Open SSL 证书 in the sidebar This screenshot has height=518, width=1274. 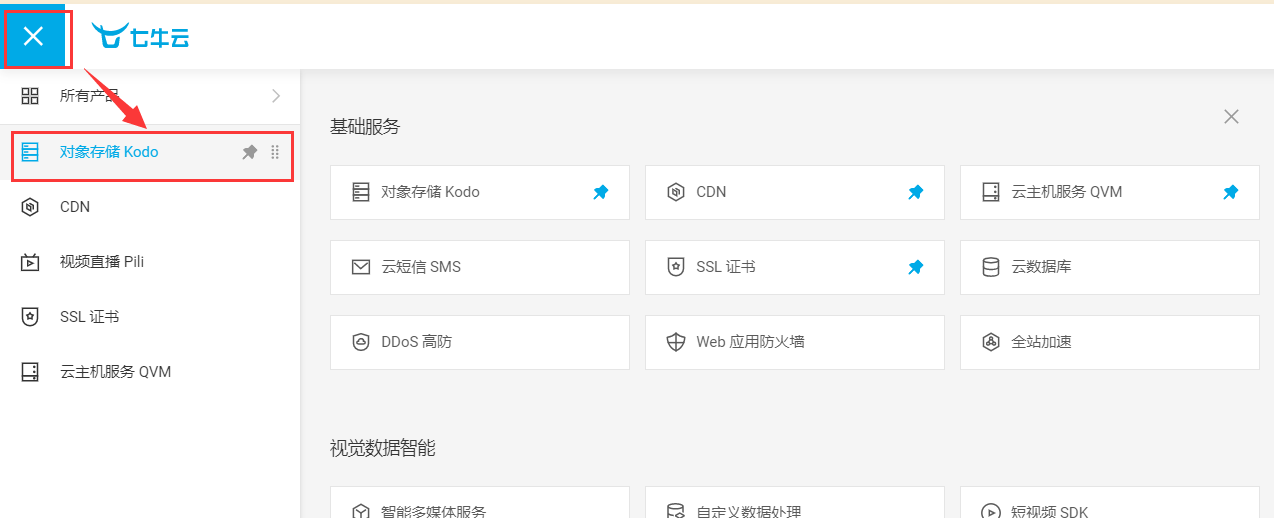[150, 317]
